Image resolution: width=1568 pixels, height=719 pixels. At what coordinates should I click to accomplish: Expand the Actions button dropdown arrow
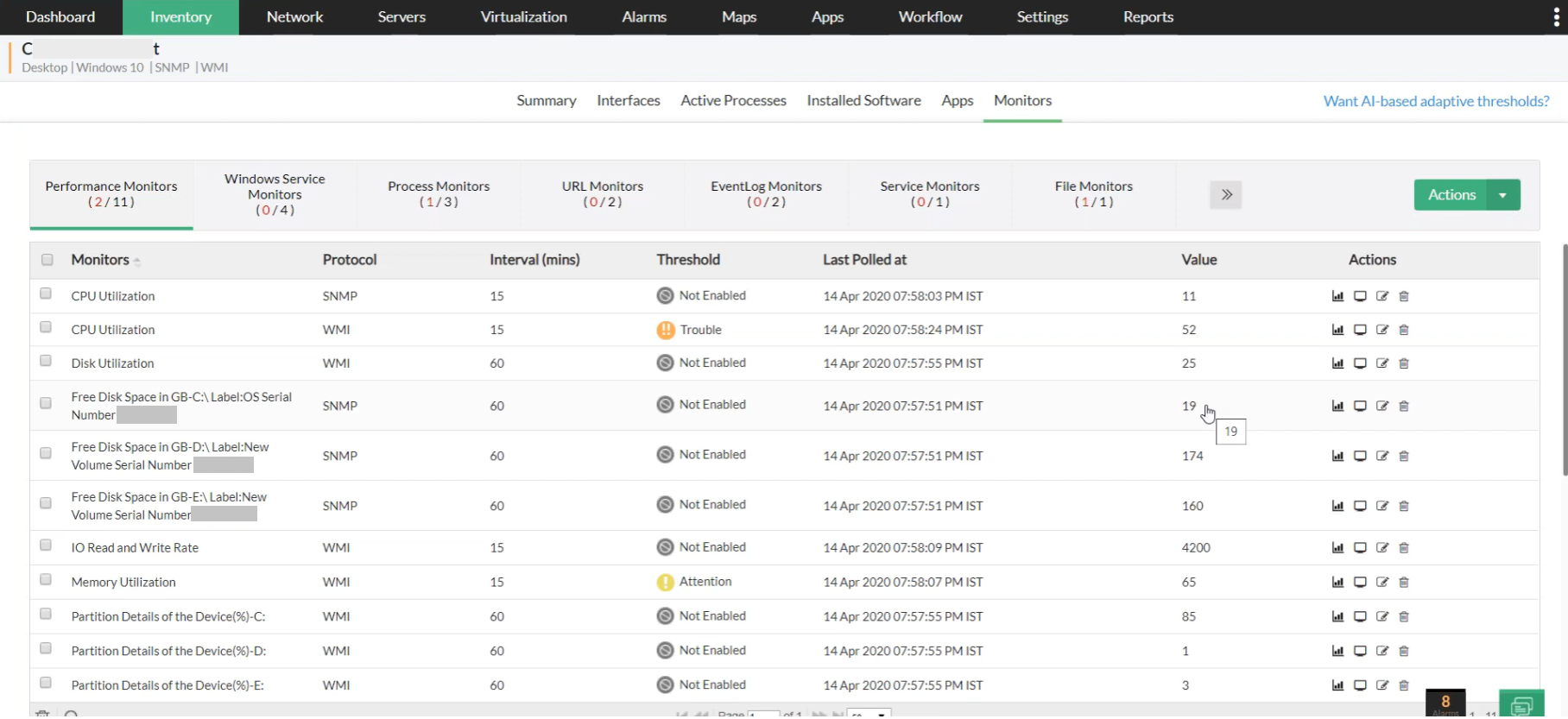[1503, 195]
